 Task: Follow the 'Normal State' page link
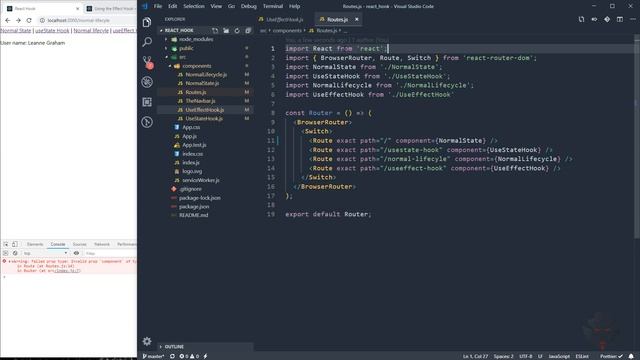[x=16, y=31]
